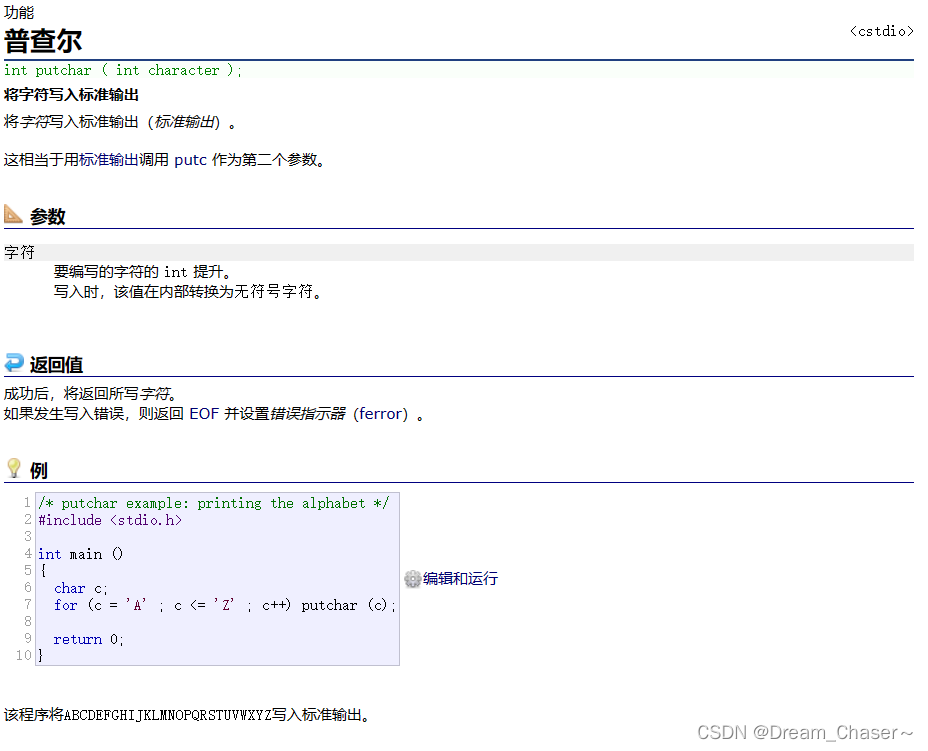Select the int putchar prototype line
The width and height of the screenshot is (928, 751).
120,70
